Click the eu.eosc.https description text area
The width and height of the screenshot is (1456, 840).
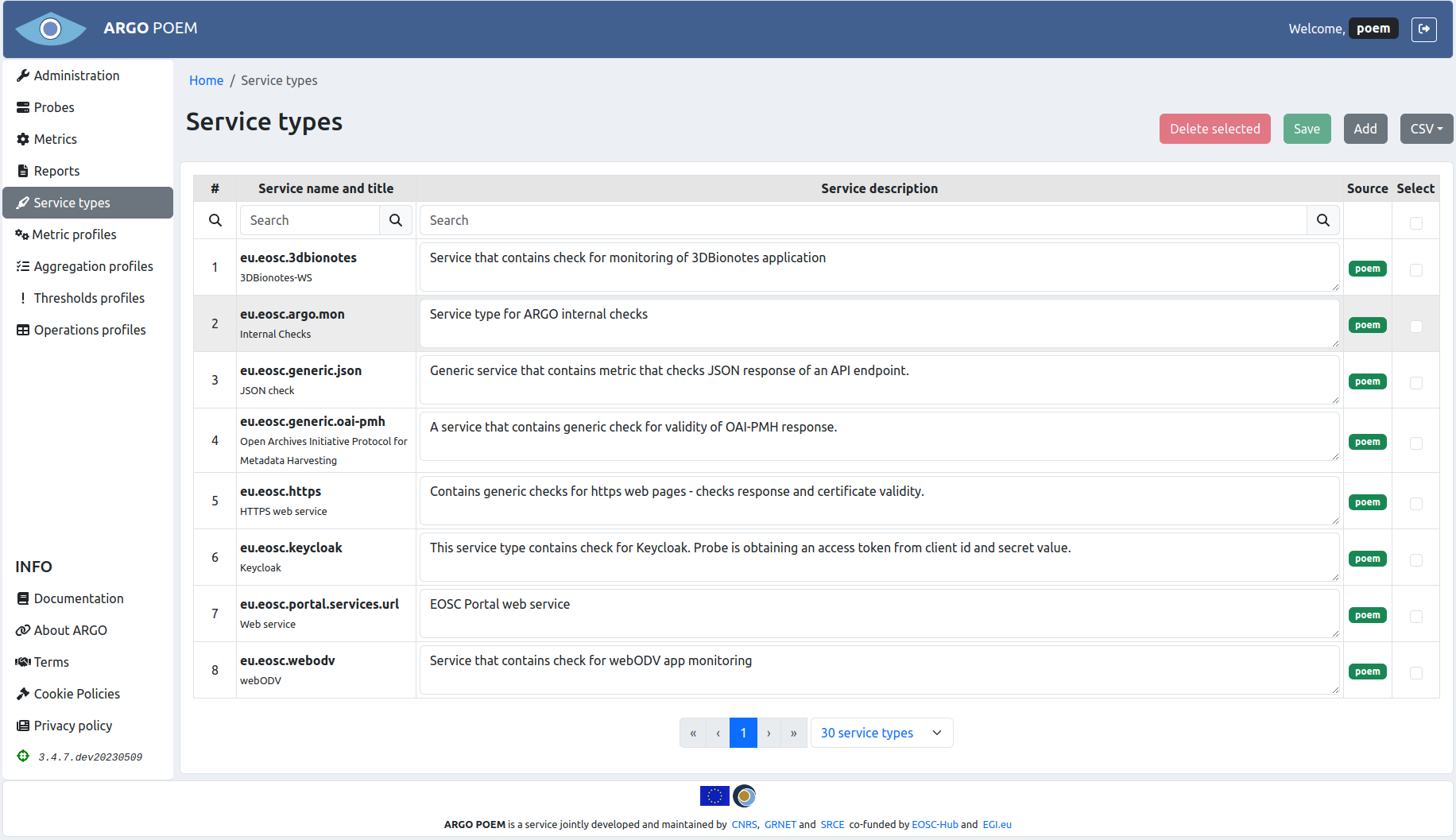879,501
